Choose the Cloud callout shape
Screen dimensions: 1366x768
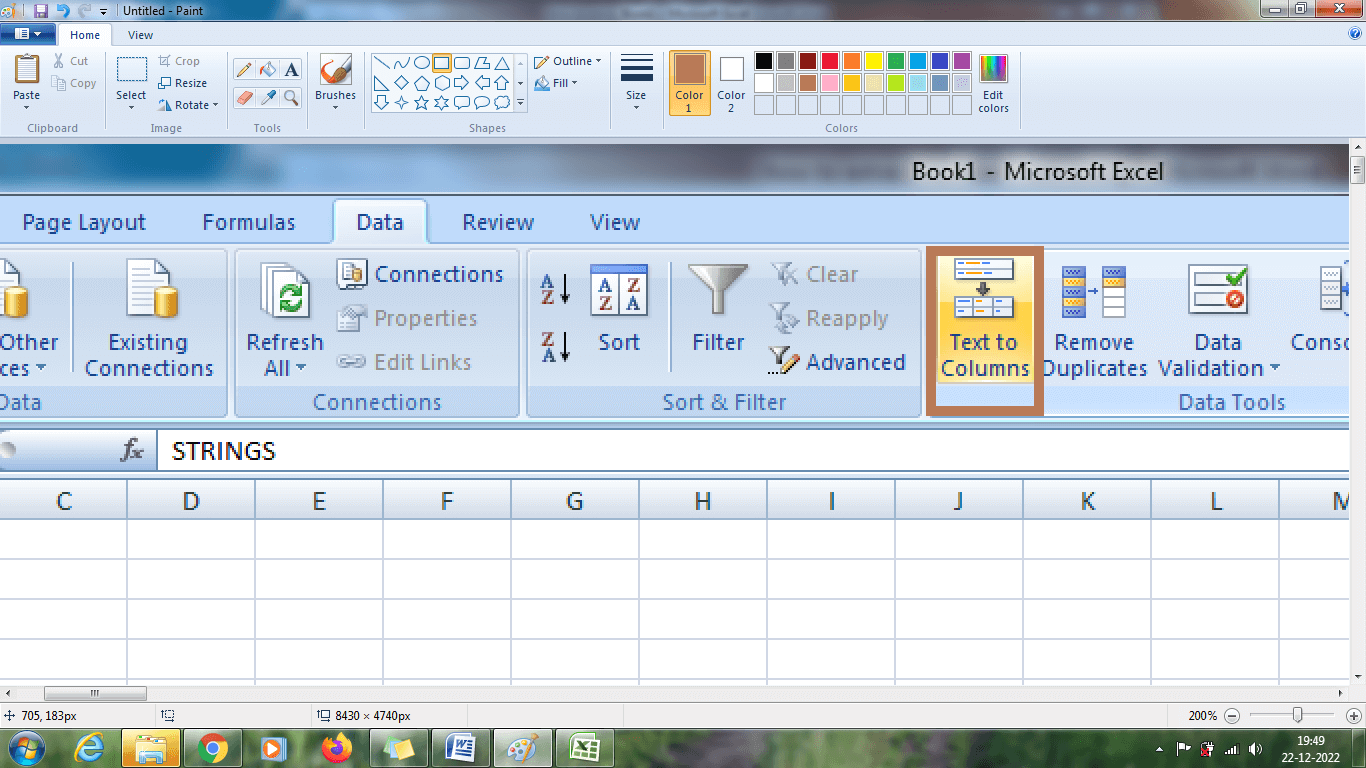(x=501, y=102)
